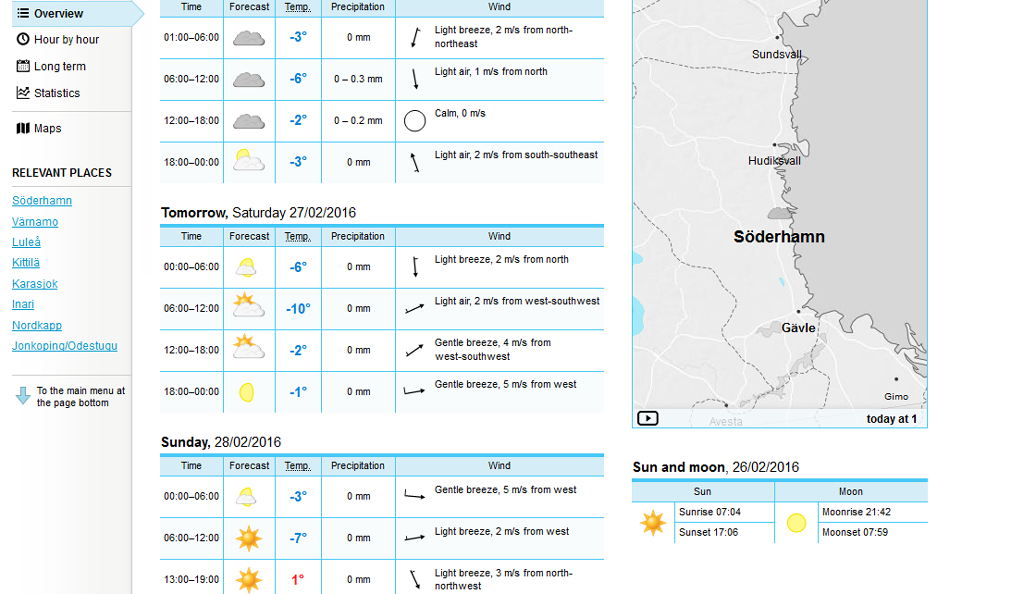
Task: Click the sun icon beside Sunrise 07:04
Action: pos(653,523)
